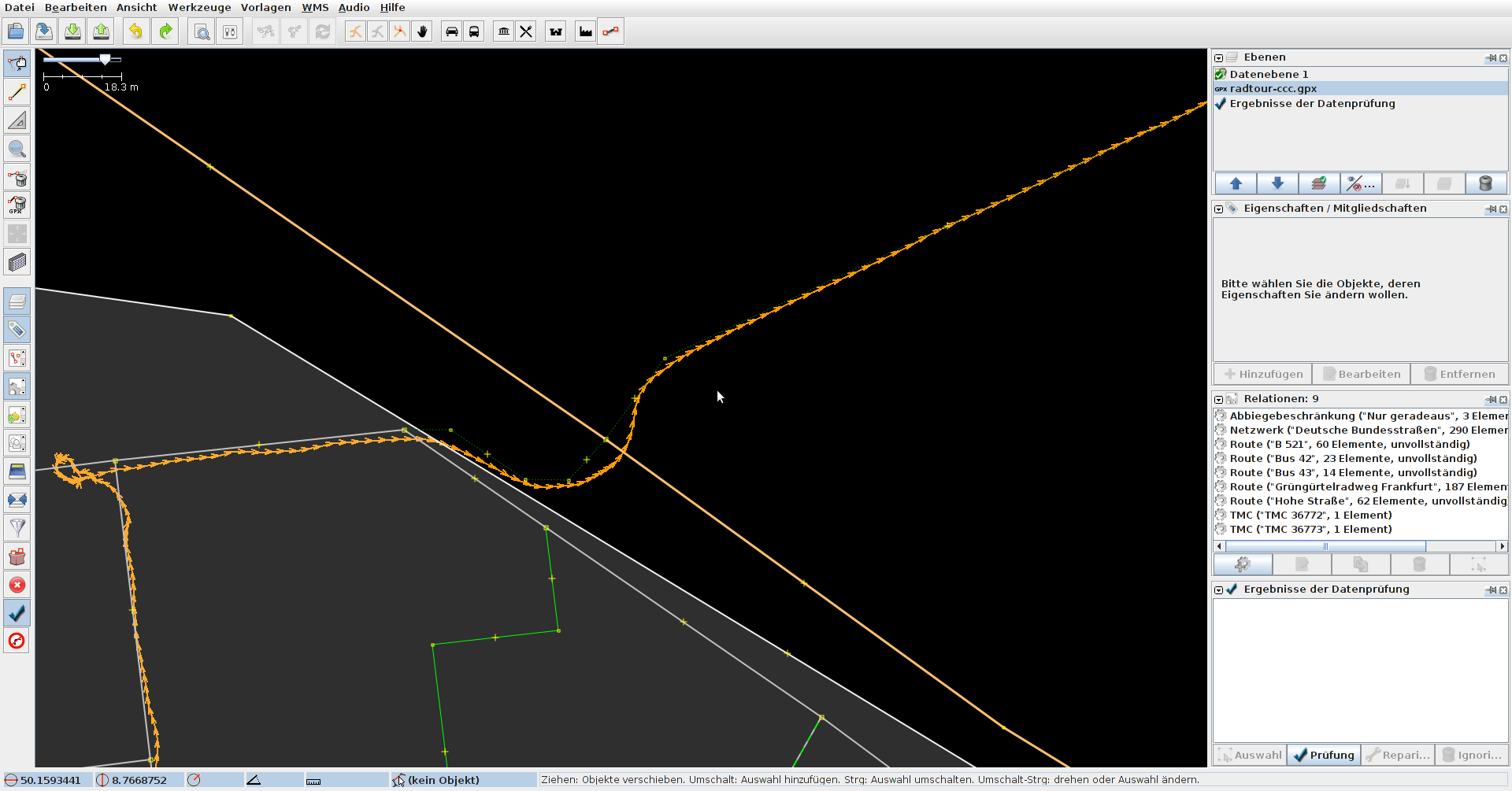1512x791 pixels.
Task: Select the draw nodes tool
Action: coord(17,92)
